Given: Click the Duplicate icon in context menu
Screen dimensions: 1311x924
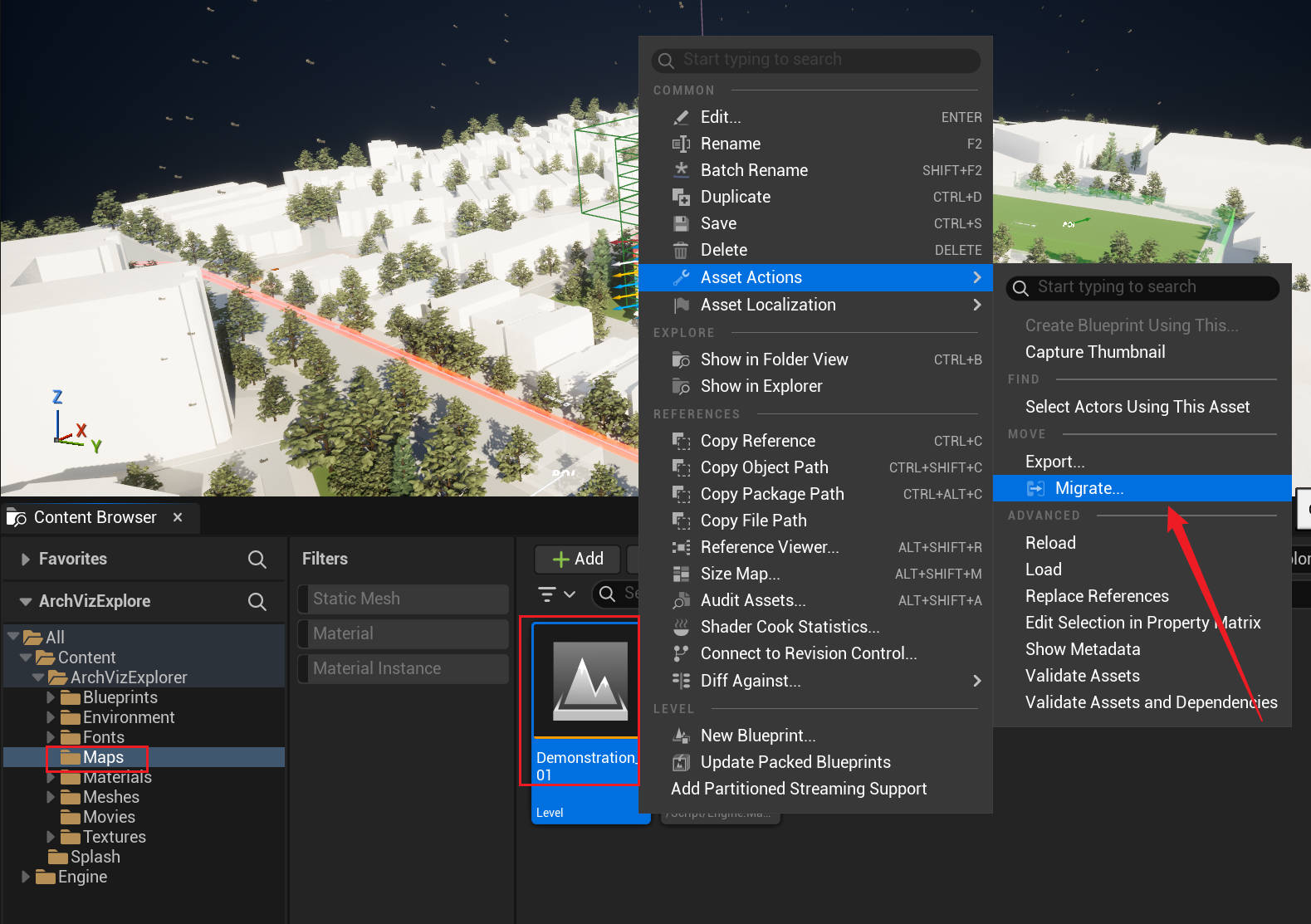Looking at the screenshot, I should coord(681,197).
